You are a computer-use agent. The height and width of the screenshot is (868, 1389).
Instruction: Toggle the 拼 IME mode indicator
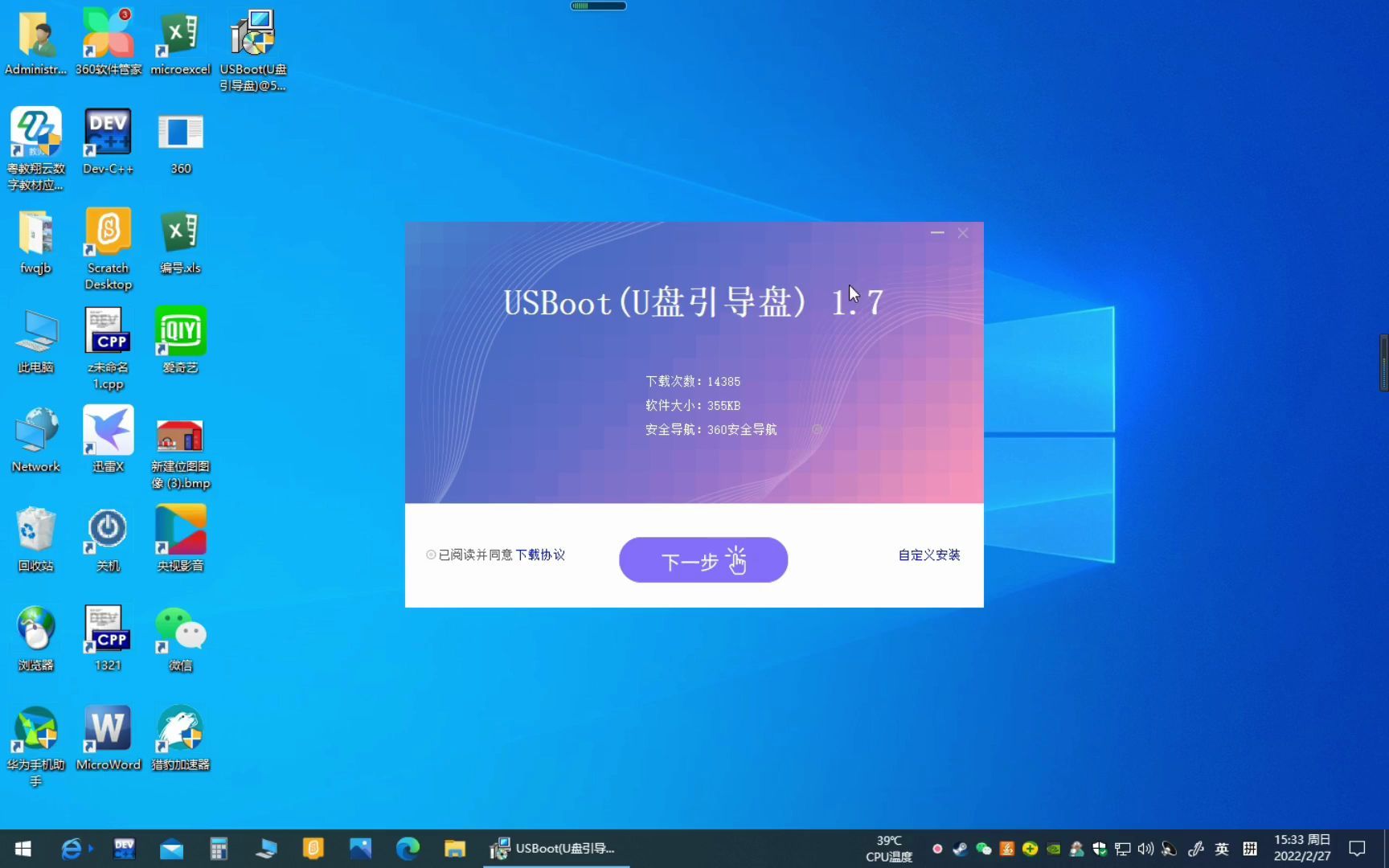(1250, 849)
